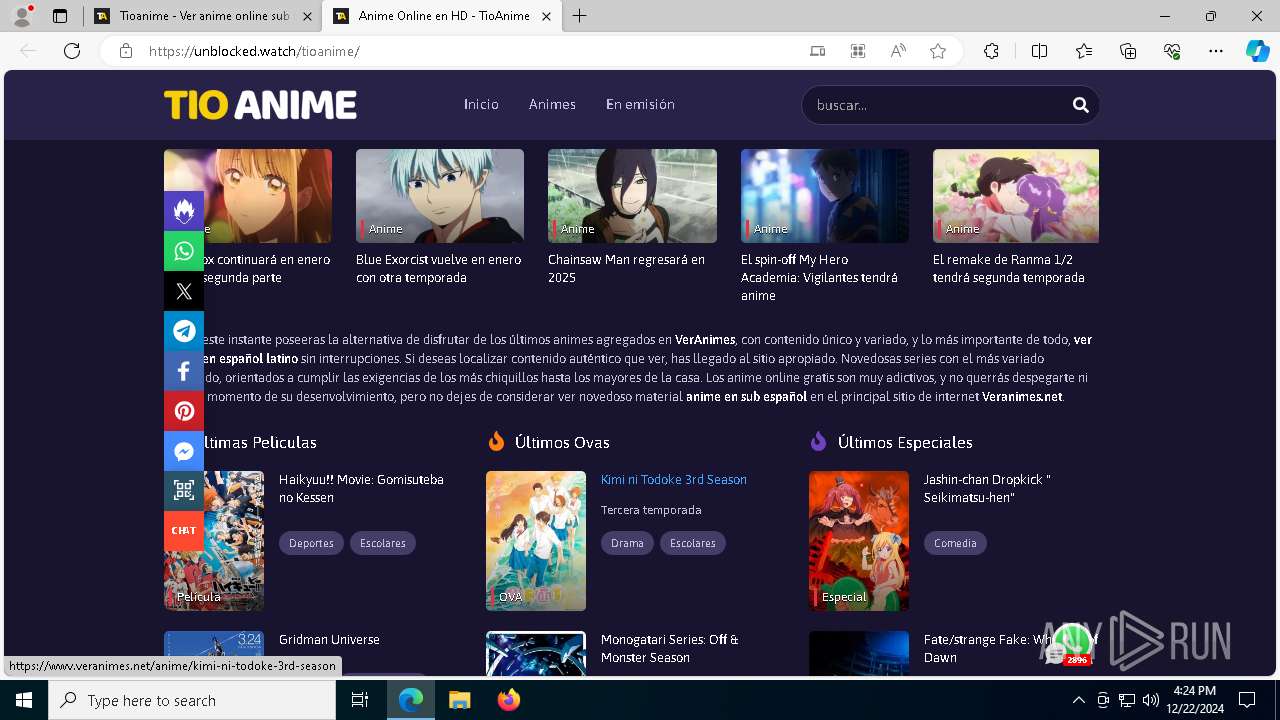Screen dimensions: 1280x720
Task: Open Kimi ni Todoke 3rd Season link
Action: click(674, 479)
